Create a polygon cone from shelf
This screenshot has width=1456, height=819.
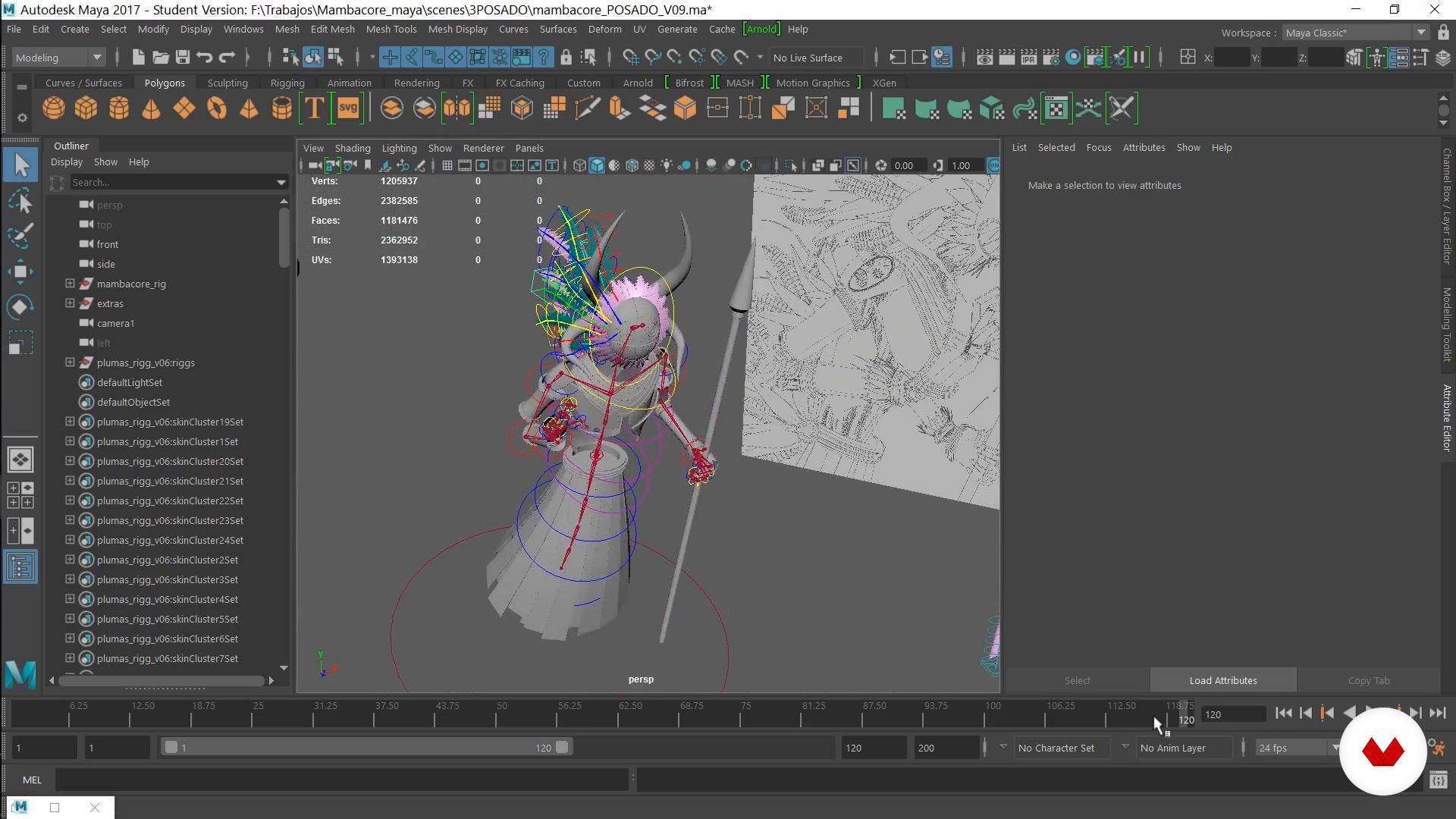click(151, 108)
